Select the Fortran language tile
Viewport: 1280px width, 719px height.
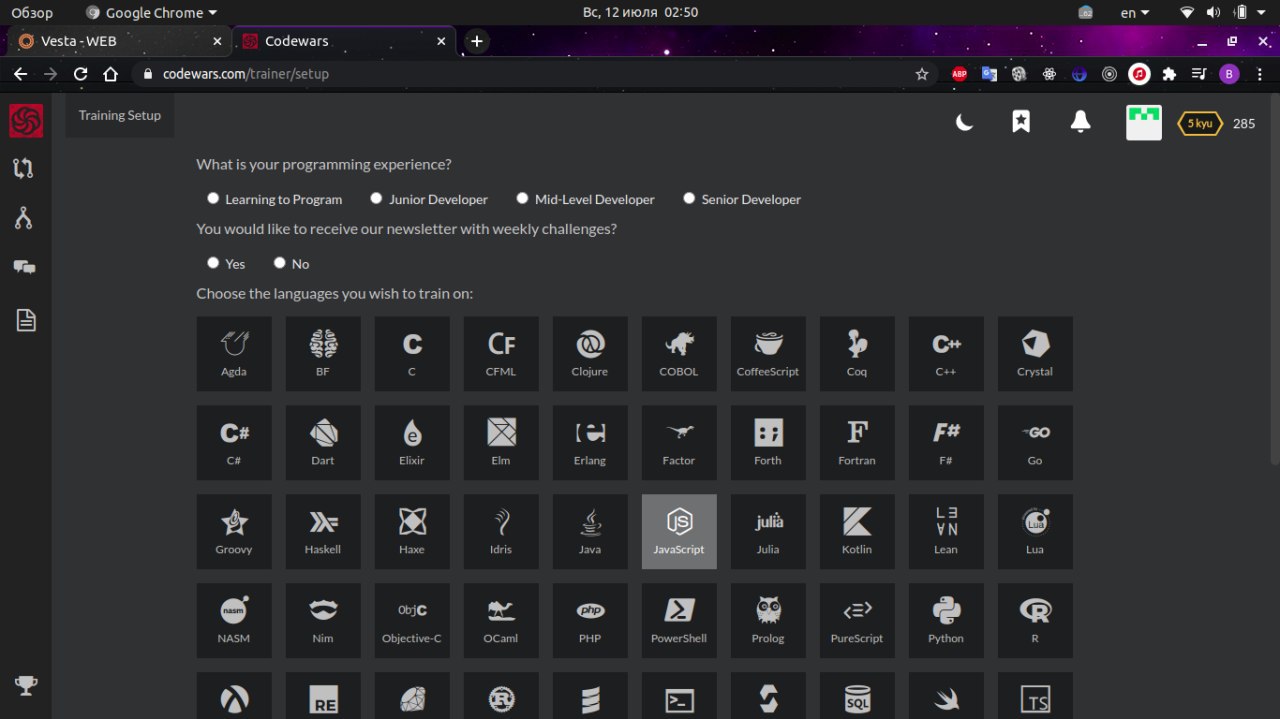click(x=857, y=443)
